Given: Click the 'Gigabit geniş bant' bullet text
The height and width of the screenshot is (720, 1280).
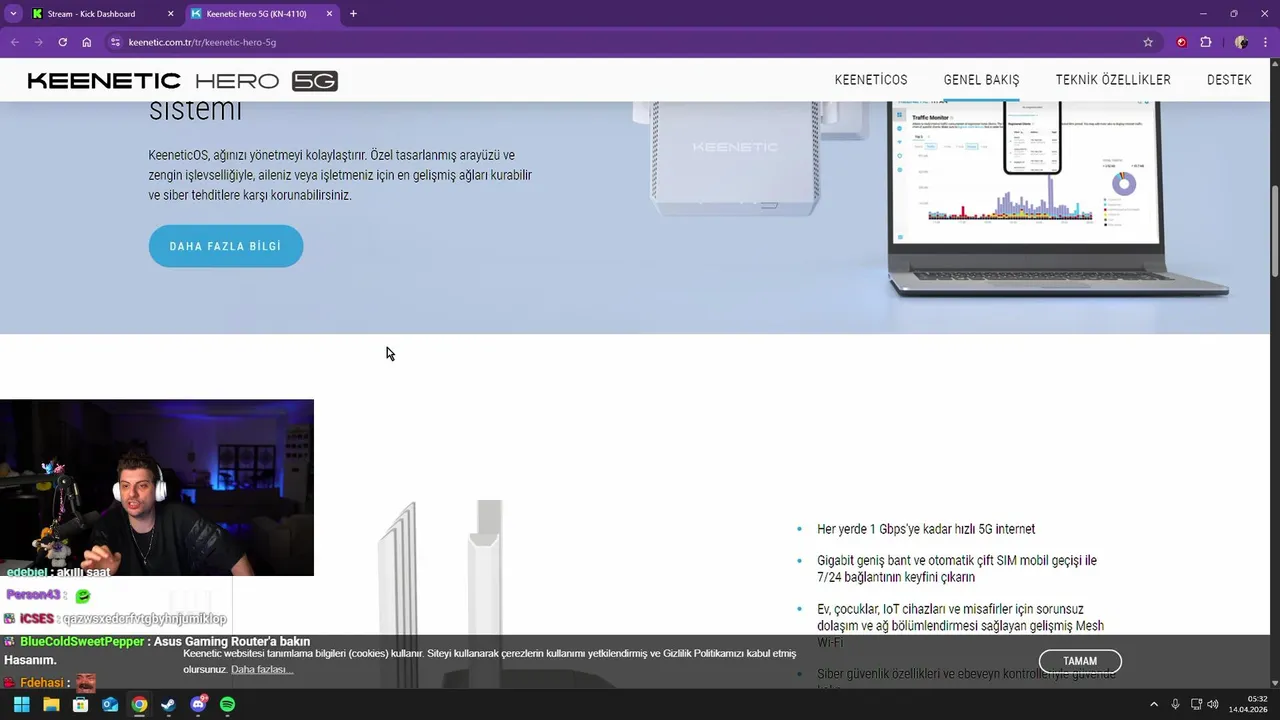Looking at the screenshot, I should 957,569.
